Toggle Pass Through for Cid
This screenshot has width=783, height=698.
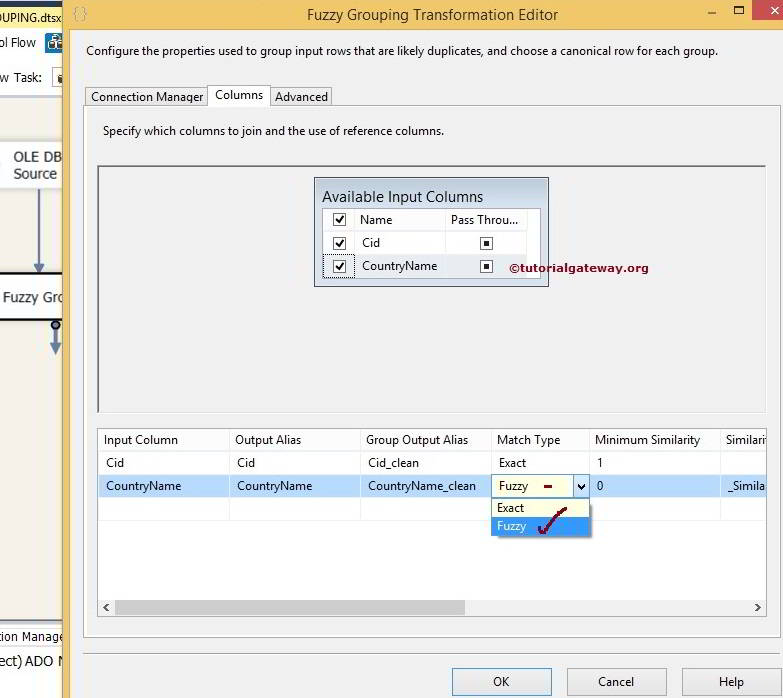[x=486, y=243]
